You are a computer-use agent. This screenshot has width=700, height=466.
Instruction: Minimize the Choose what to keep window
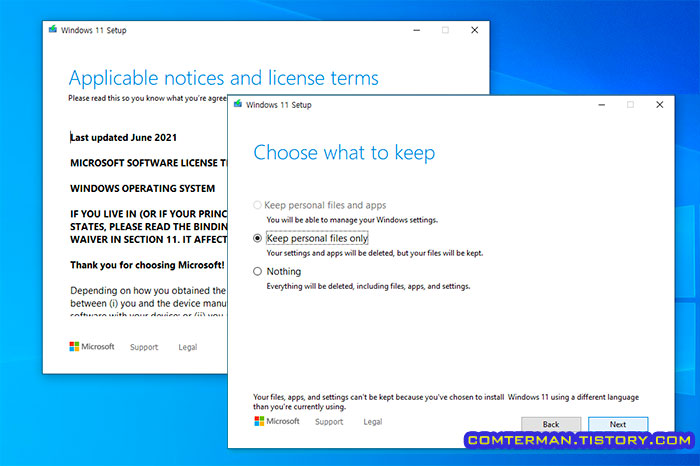click(x=602, y=104)
